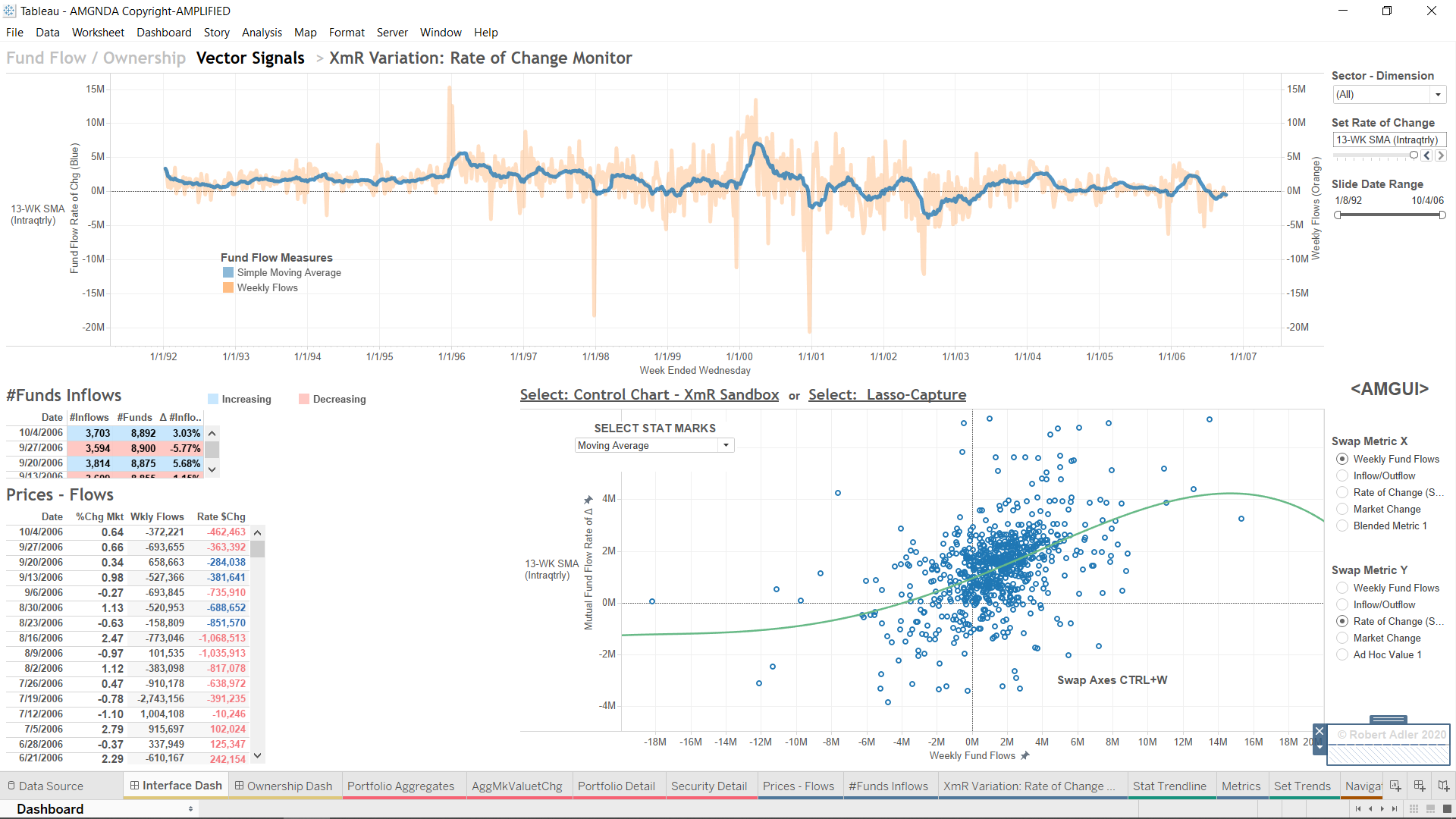Click the New Dashboard icon

click(x=1420, y=786)
